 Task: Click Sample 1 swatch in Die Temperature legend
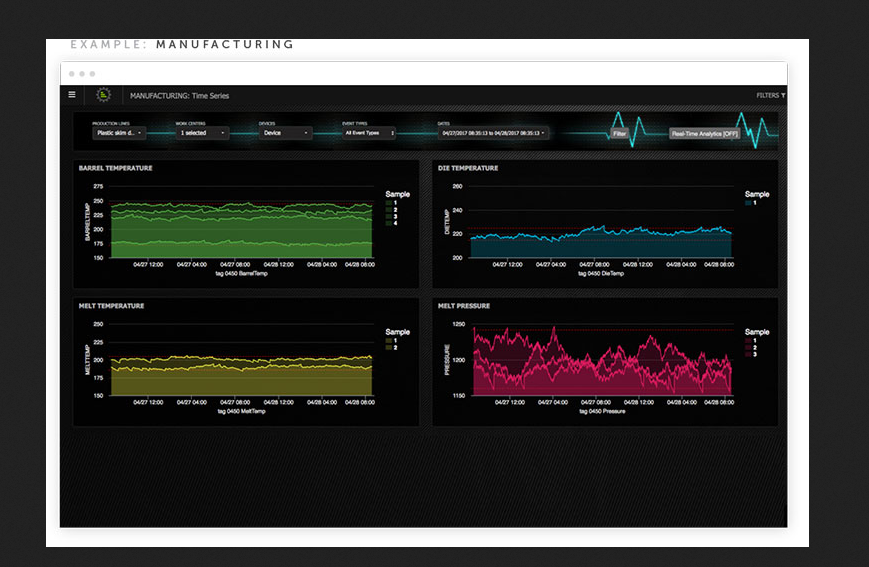(x=749, y=203)
